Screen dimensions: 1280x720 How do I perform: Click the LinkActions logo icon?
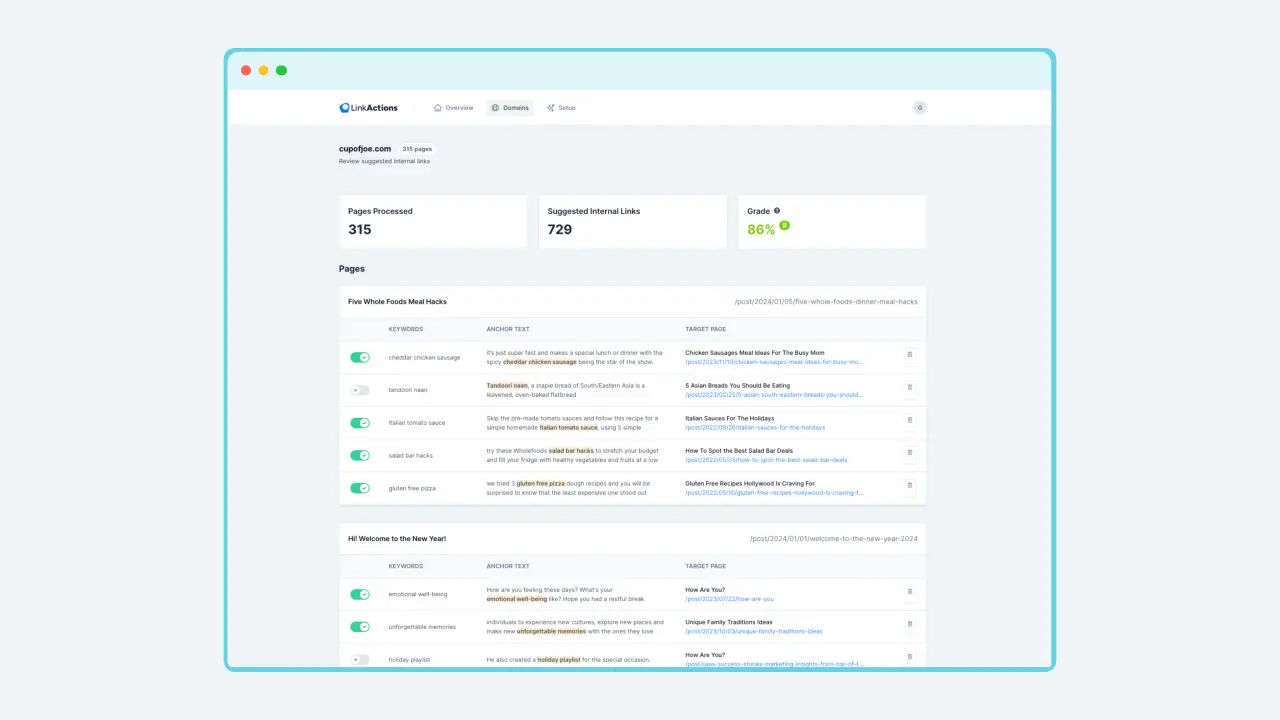(x=342, y=107)
